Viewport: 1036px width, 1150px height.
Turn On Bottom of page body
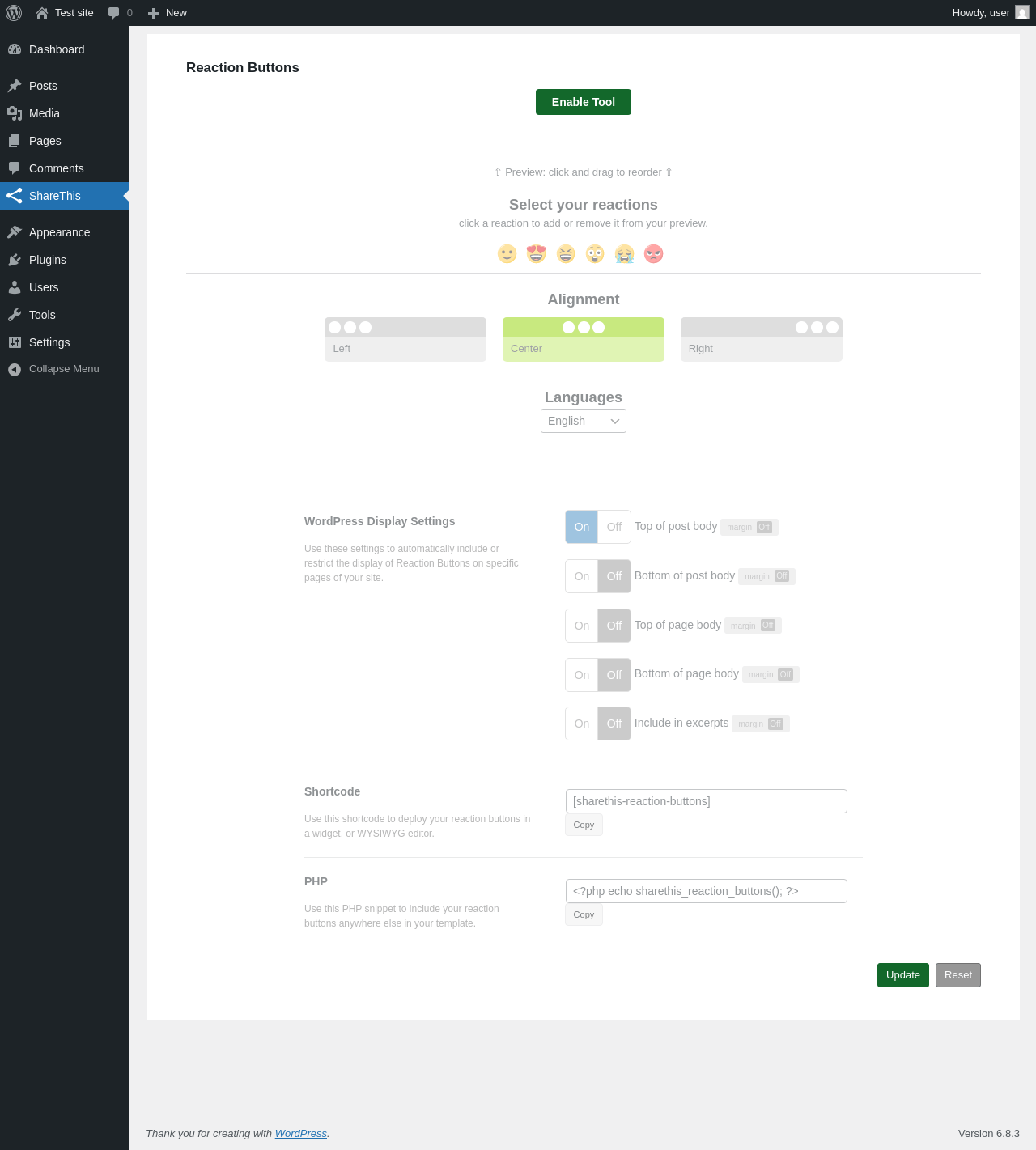[x=582, y=675]
